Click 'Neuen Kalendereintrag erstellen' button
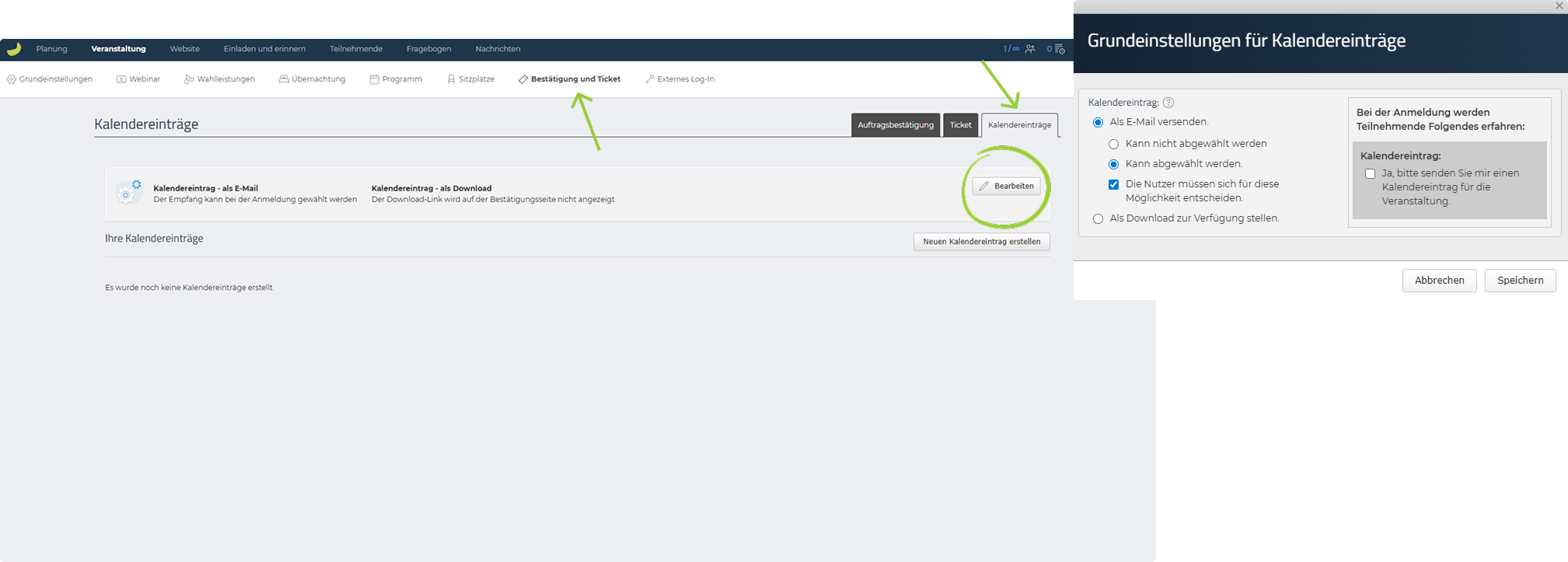 click(x=981, y=242)
